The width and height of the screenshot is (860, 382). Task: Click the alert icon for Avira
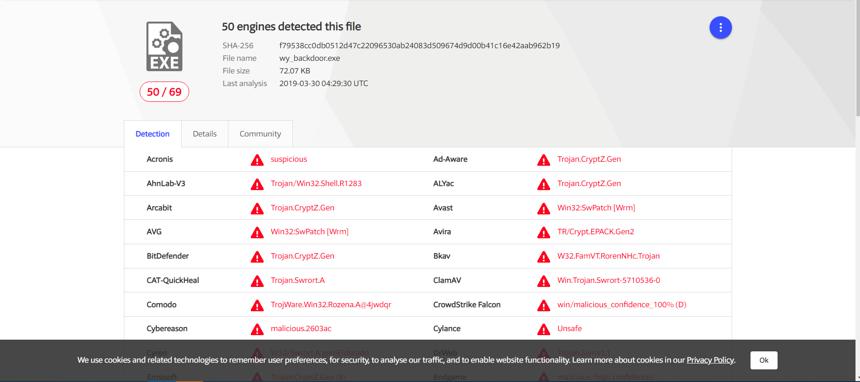tap(544, 232)
